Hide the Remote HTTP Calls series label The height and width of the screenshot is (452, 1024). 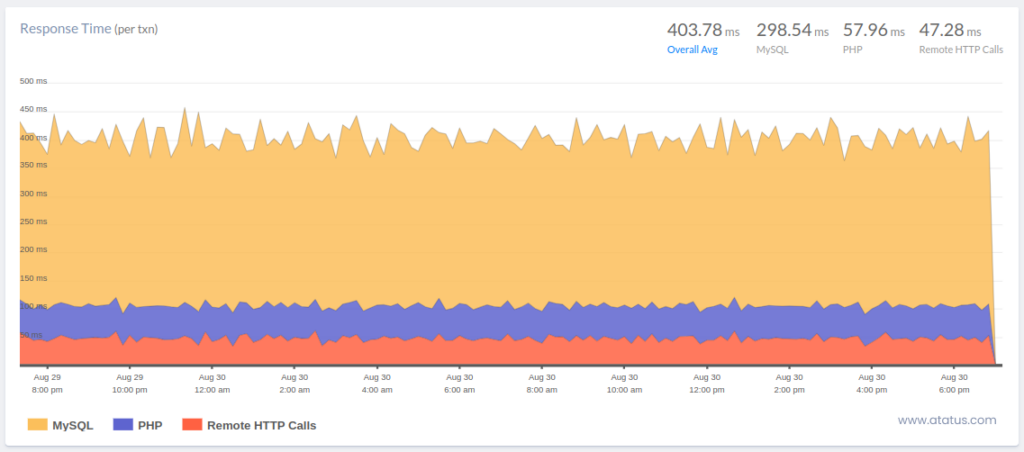261,425
